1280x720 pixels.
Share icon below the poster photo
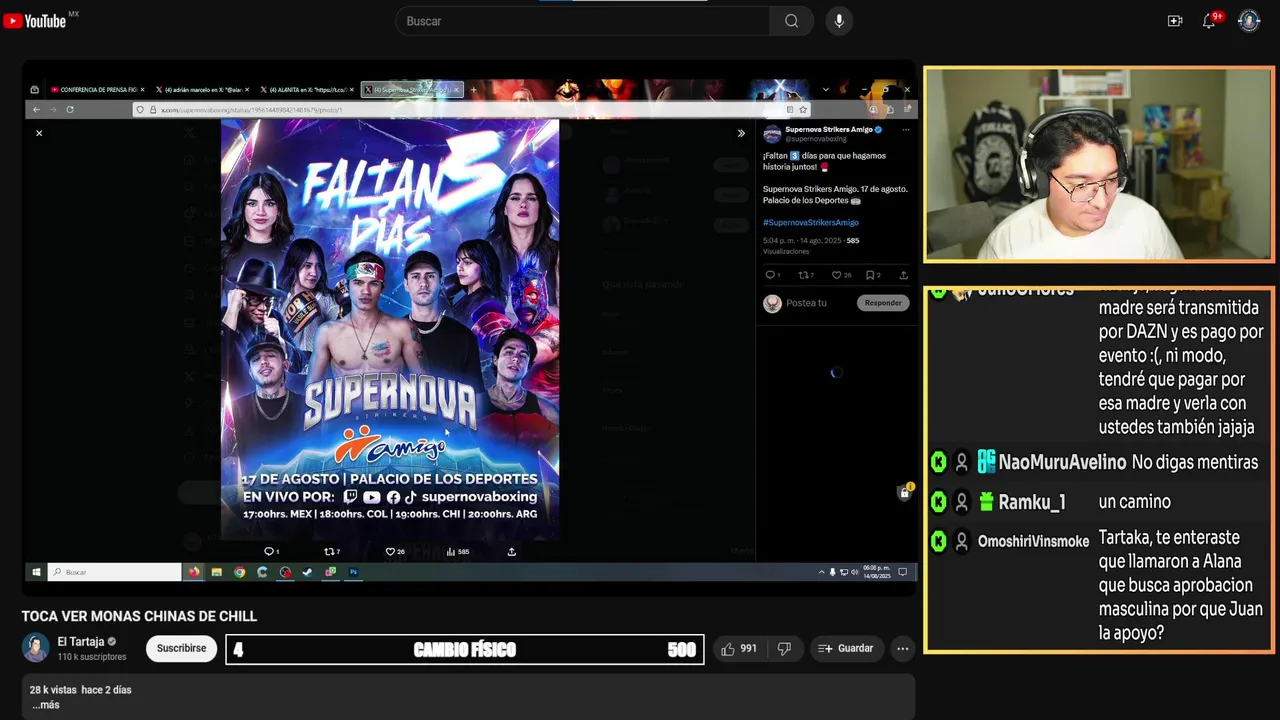pyautogui.click(x=512, y=551)
